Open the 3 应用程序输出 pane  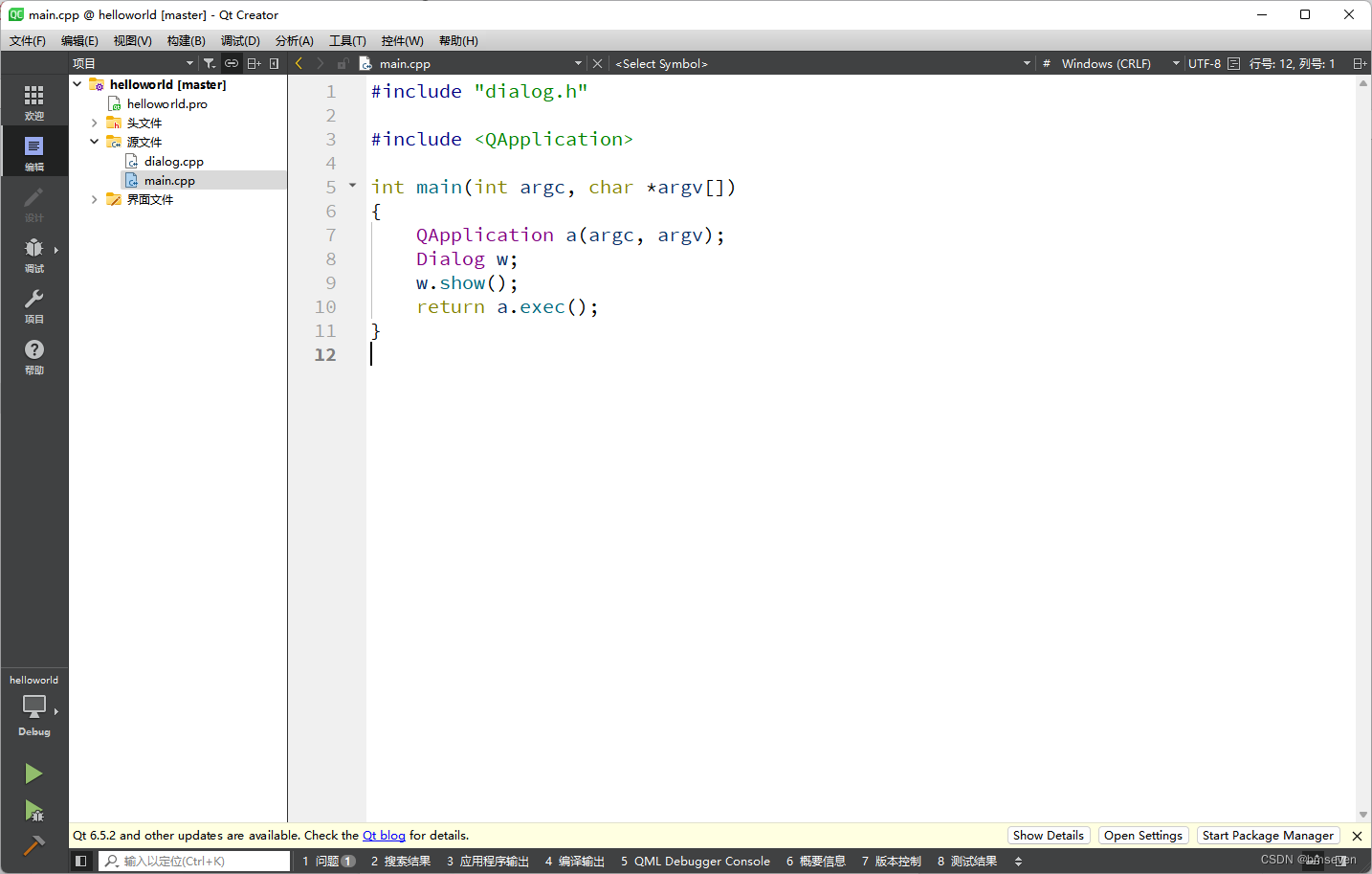click(488, 861)
